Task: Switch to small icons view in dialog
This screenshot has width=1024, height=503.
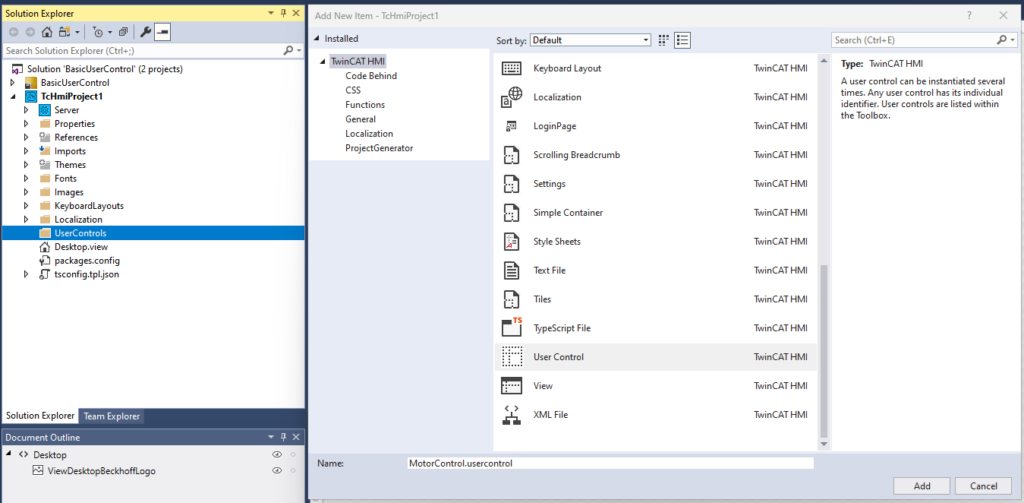Action: point(664,40)
